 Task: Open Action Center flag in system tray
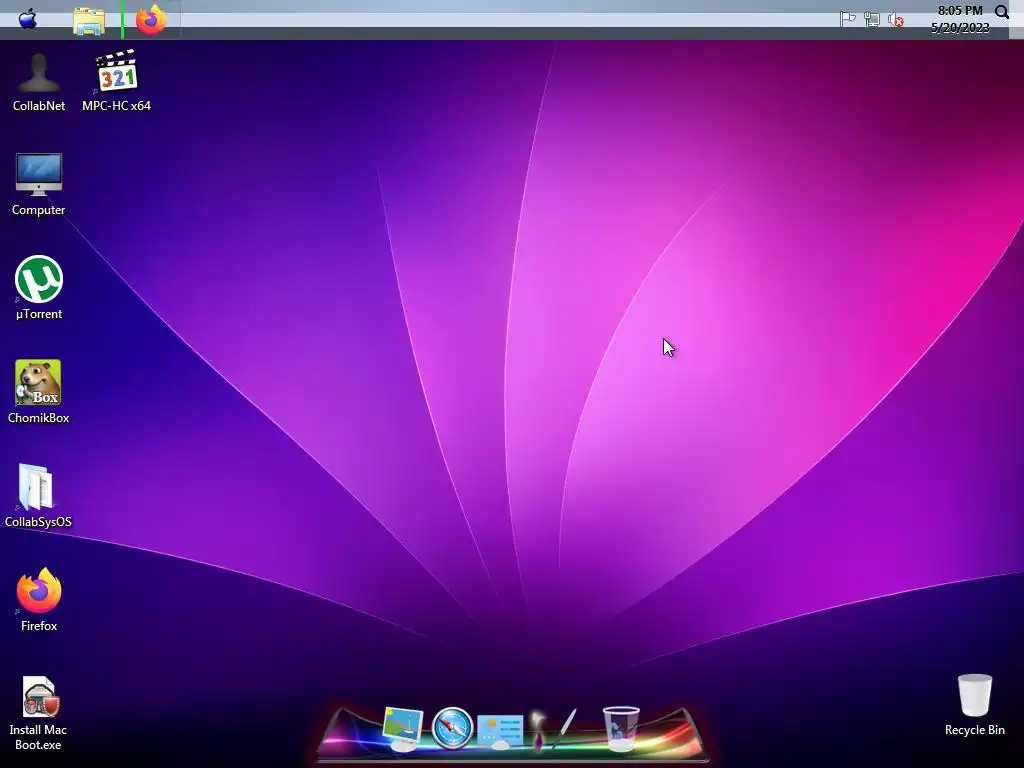tap(847, 19)
